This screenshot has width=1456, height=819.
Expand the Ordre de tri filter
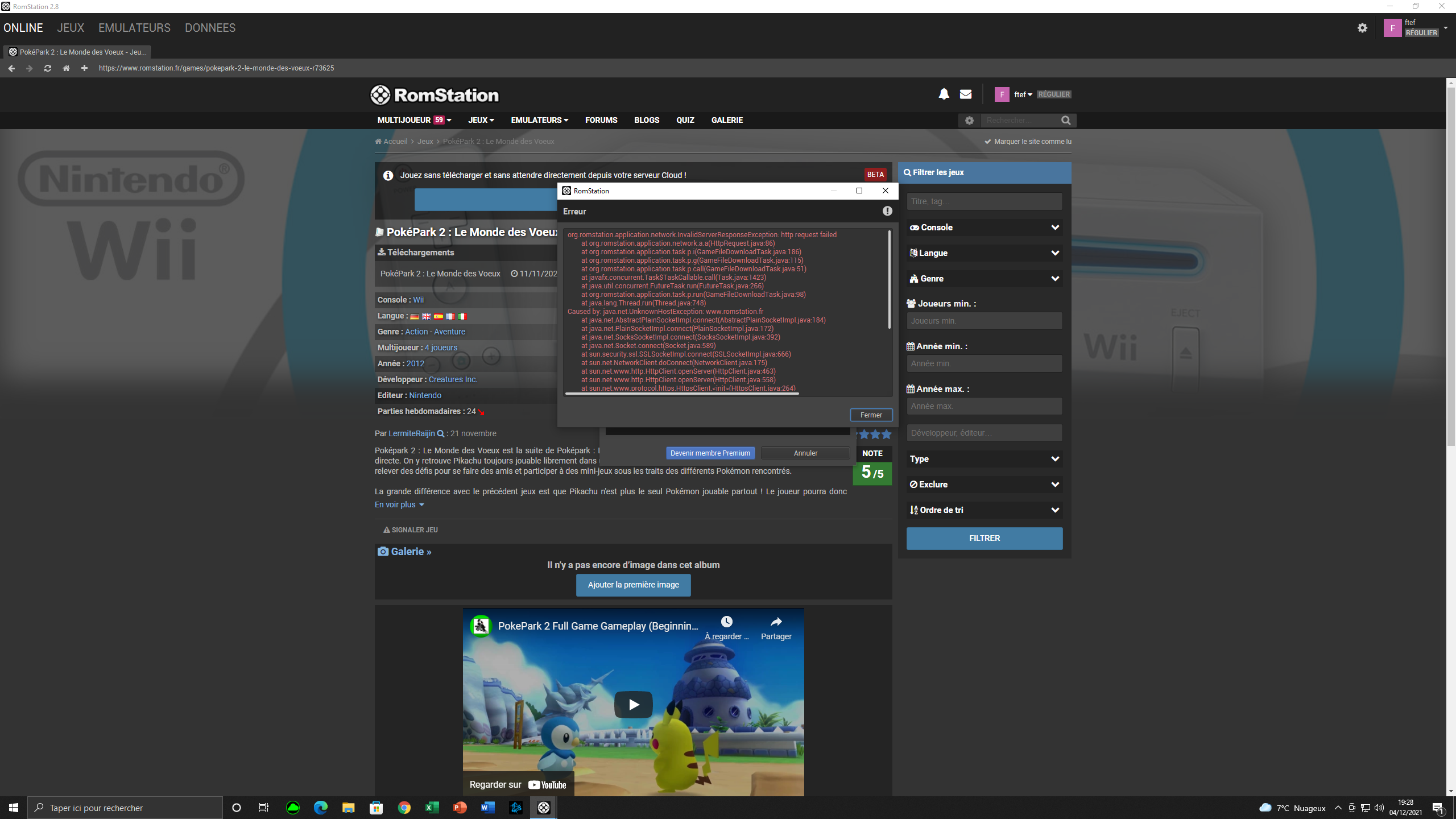click(985, 510)
